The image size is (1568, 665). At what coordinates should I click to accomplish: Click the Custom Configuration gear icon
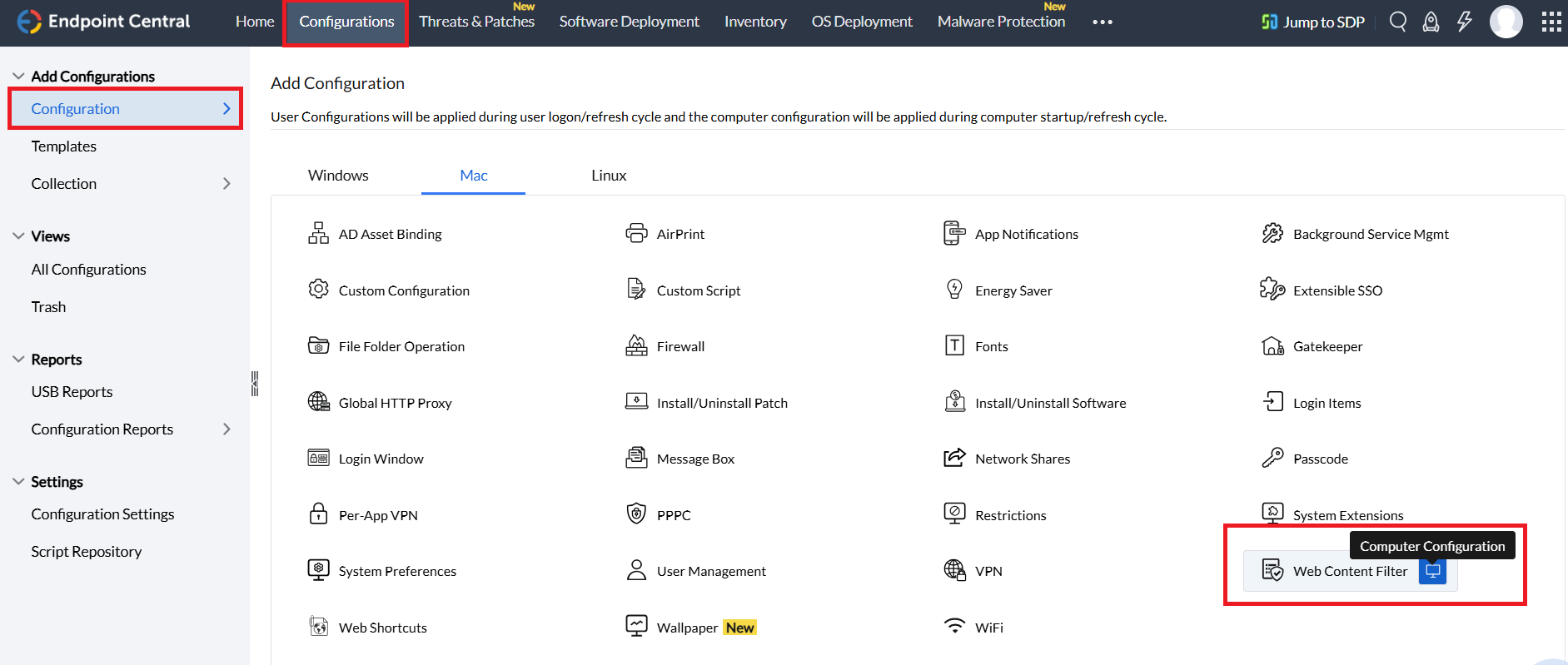pos(318,289)
